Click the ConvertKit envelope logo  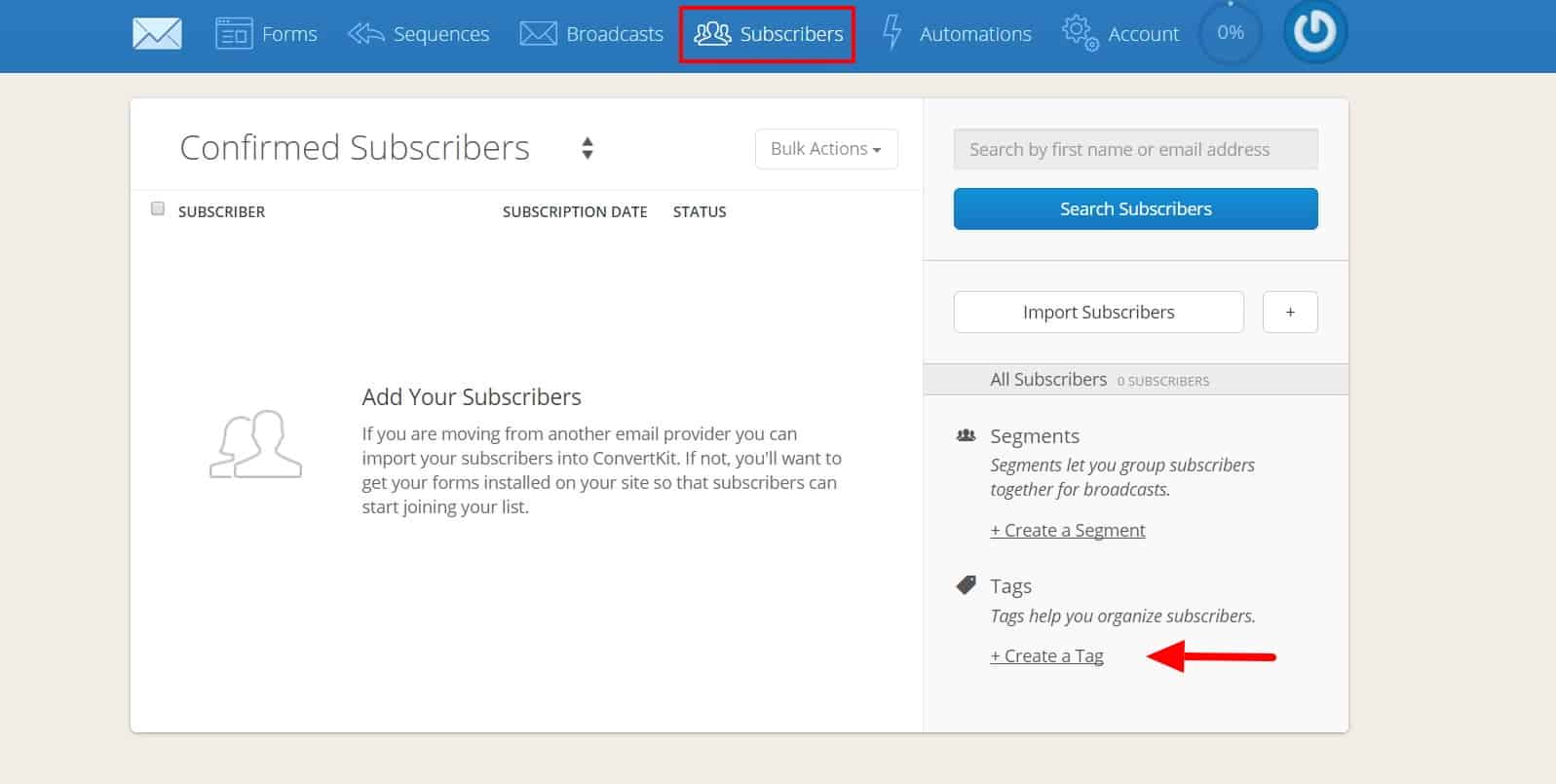157,34
